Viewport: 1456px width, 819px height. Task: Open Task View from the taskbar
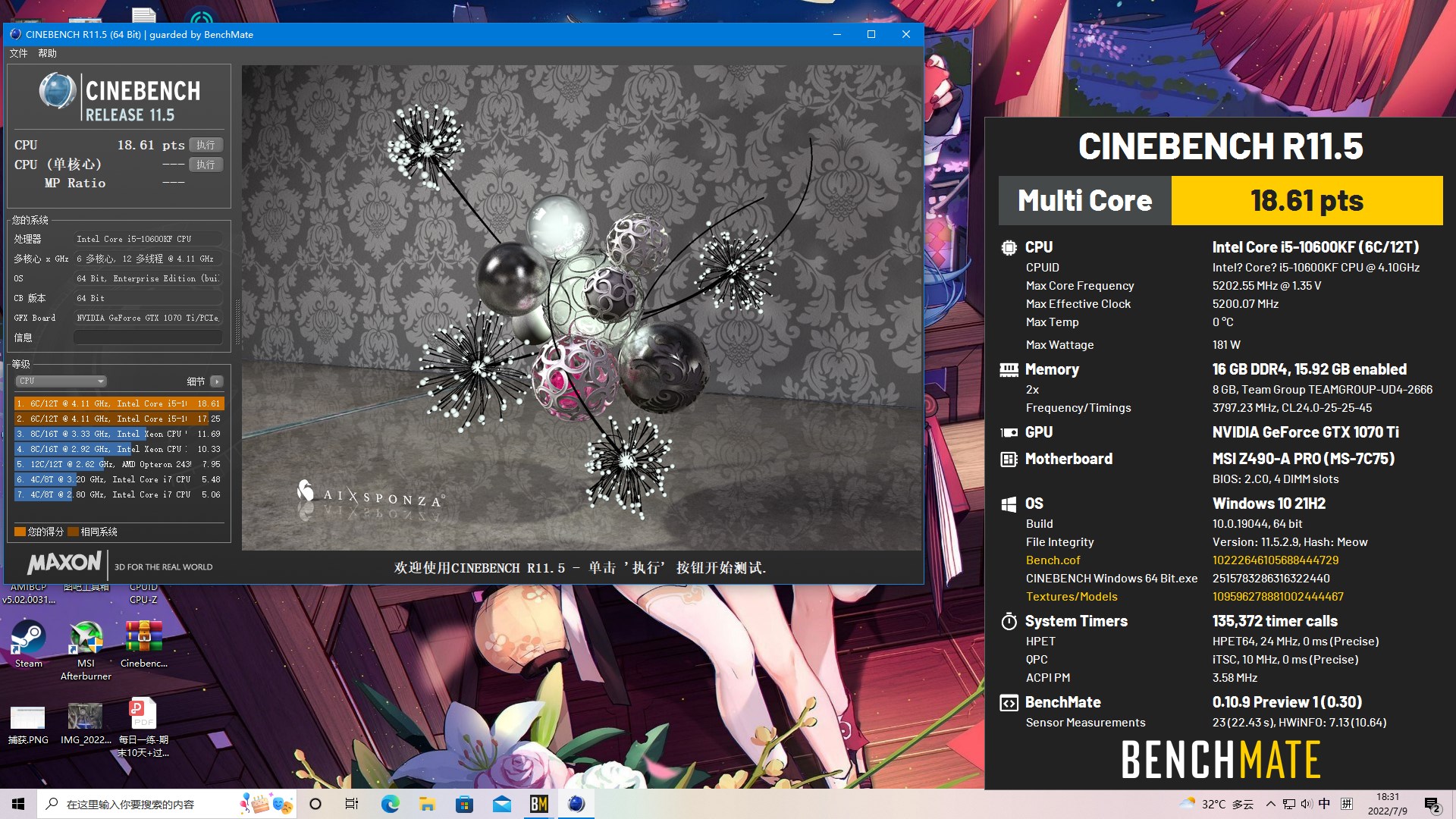(x=352, y=804)
